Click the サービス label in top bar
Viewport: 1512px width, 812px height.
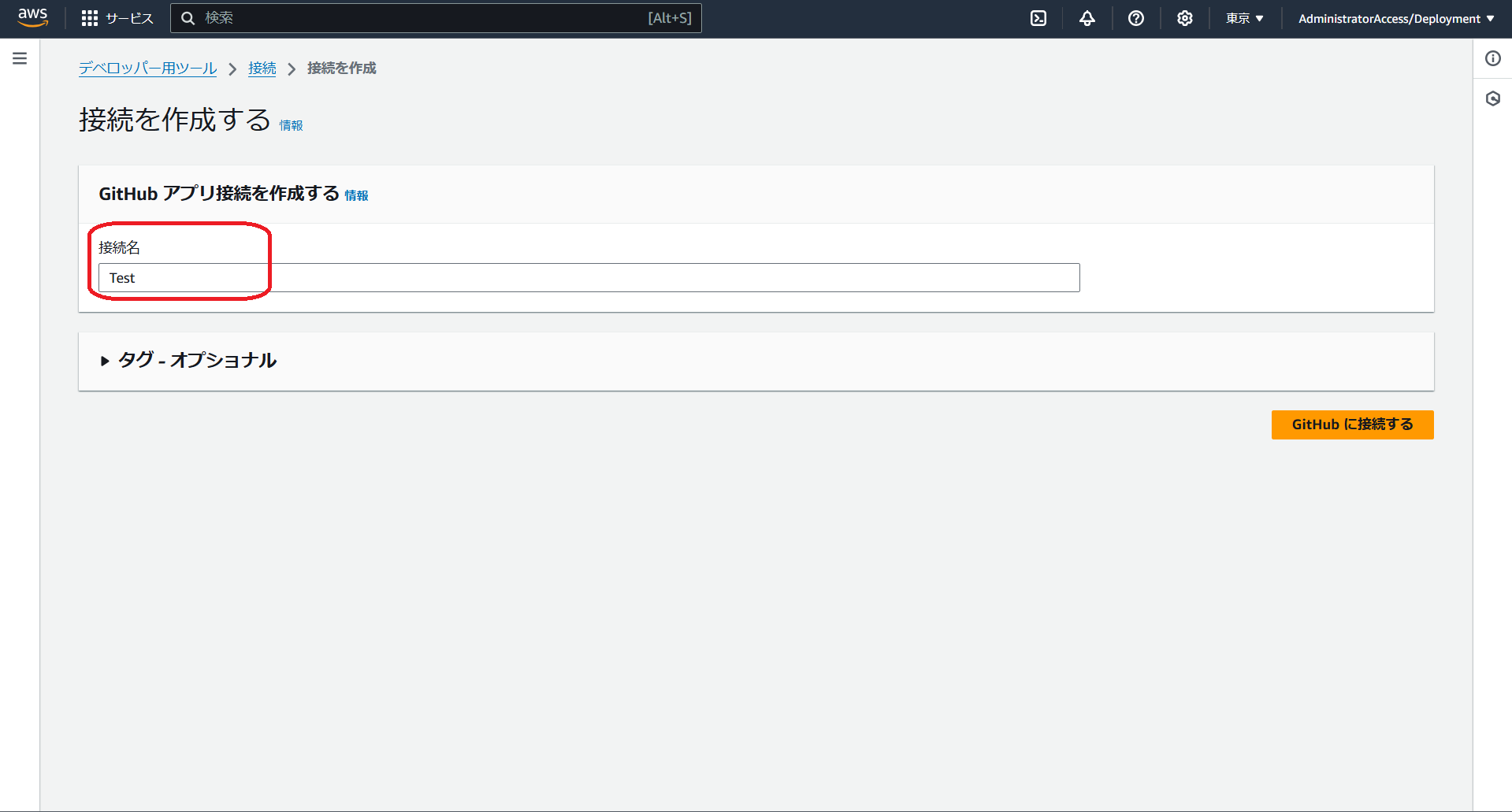point(129,18)
